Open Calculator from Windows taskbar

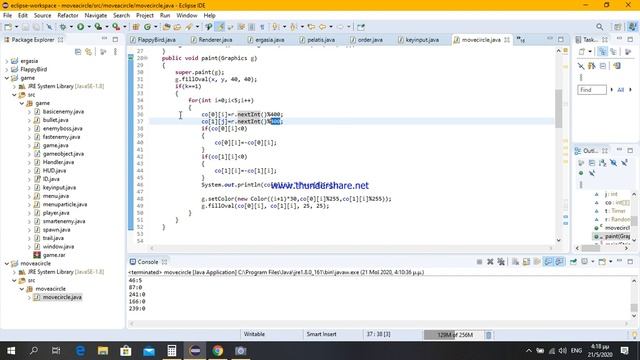(172, 351)
